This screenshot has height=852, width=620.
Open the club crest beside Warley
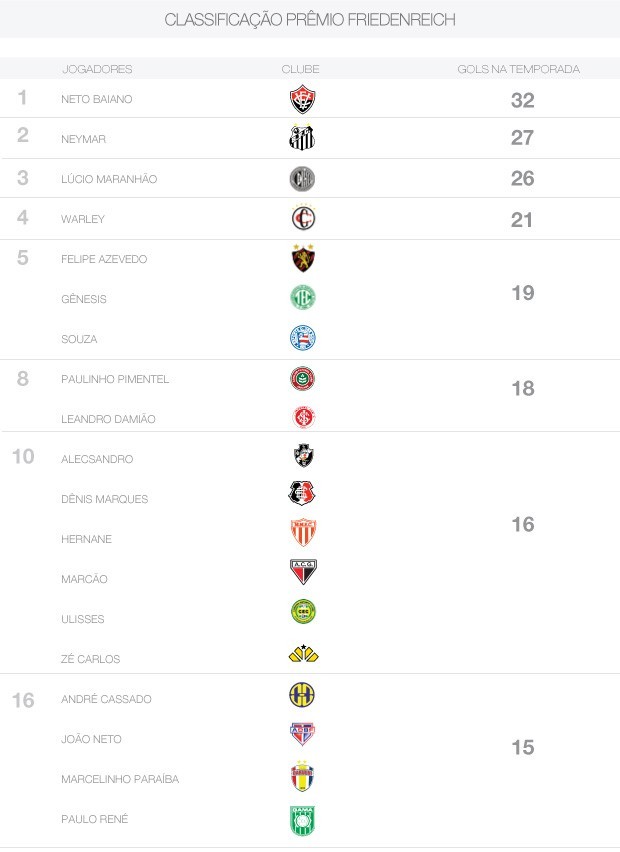click(302, 219)
